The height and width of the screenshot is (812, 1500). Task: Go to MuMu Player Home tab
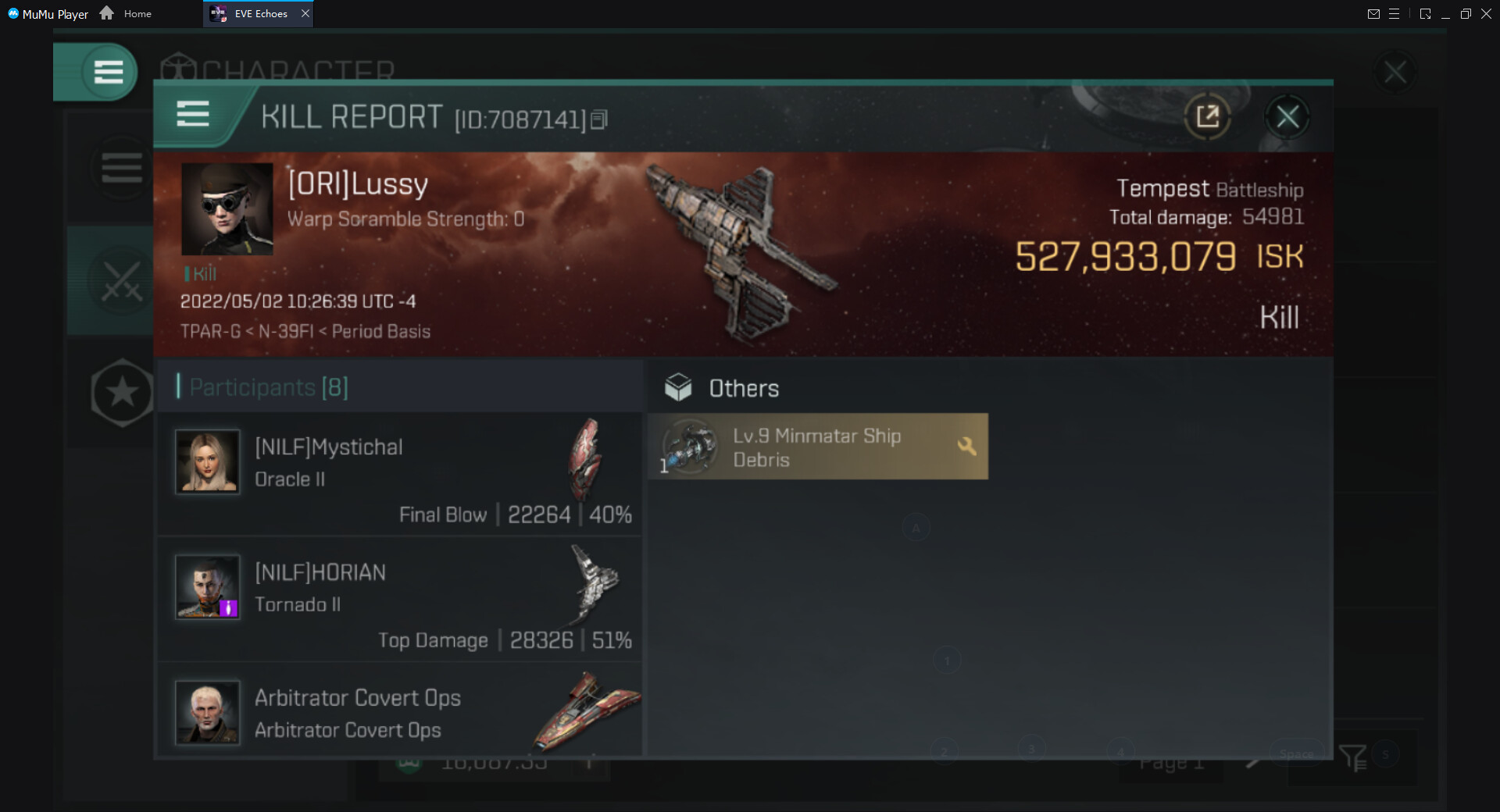pyautogui.click(x=126, y=13)
